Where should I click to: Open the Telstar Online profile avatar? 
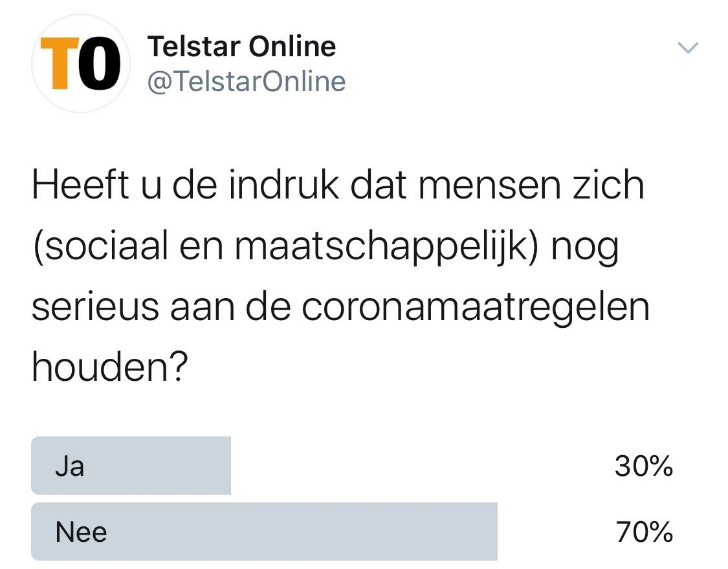point(81,63)
